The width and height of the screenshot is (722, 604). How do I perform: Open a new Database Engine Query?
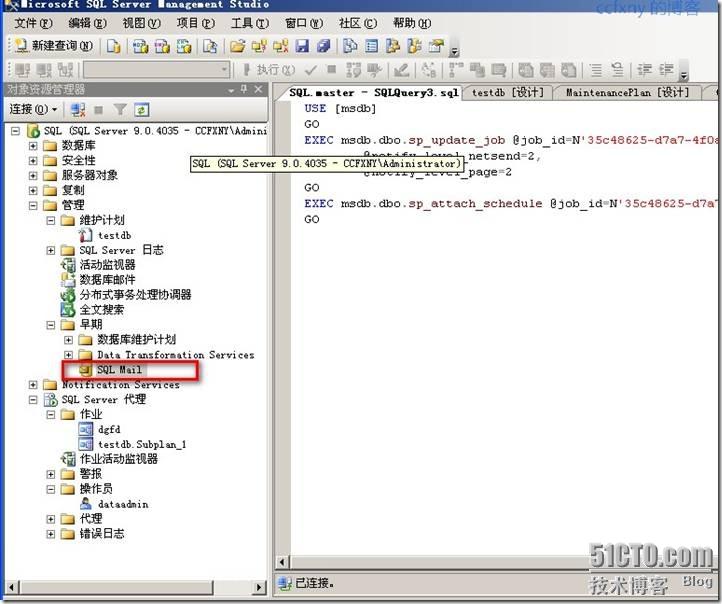(x=114, y=46)
